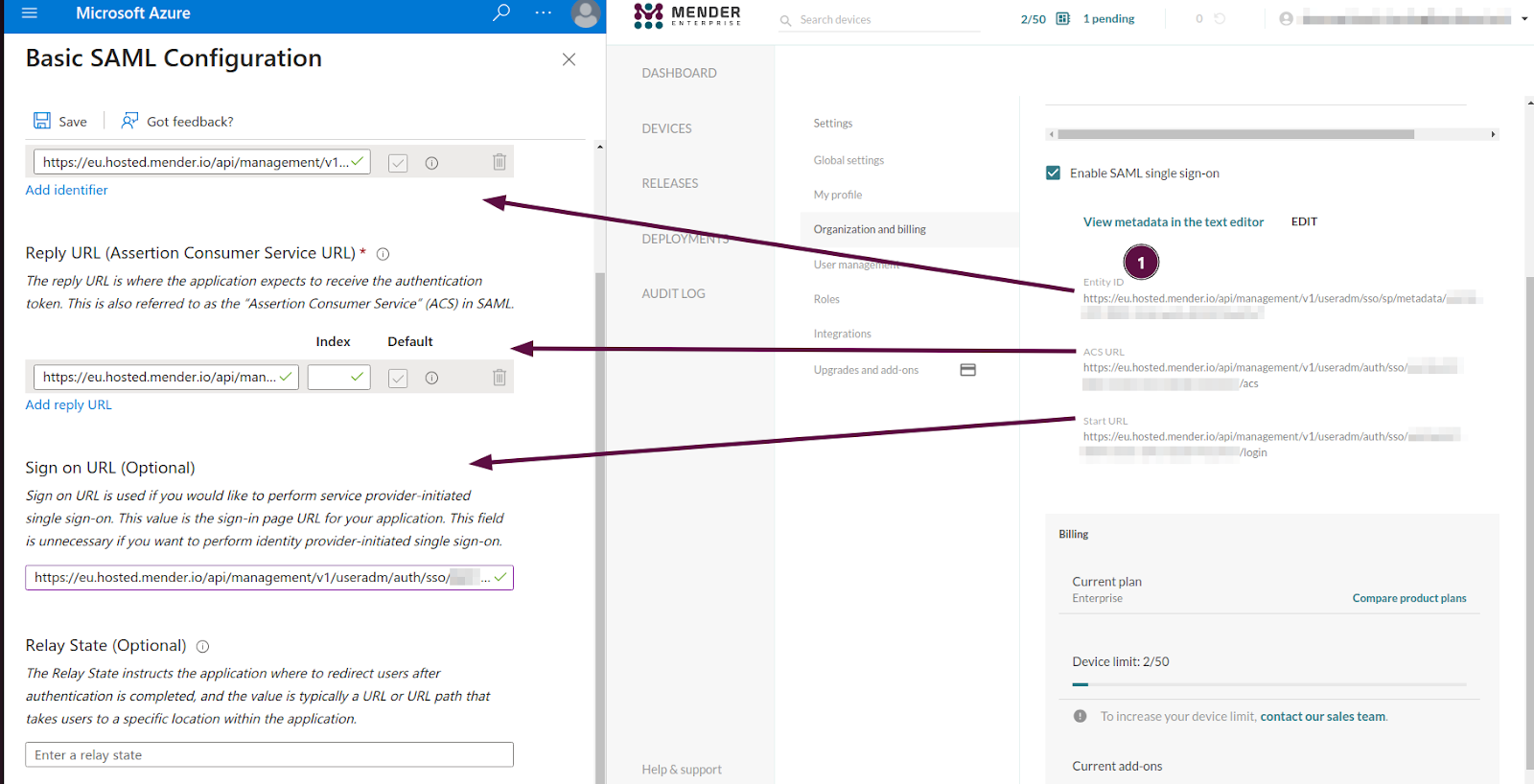
Task: Select Organization and billing settings item
Action: (870, 230)
